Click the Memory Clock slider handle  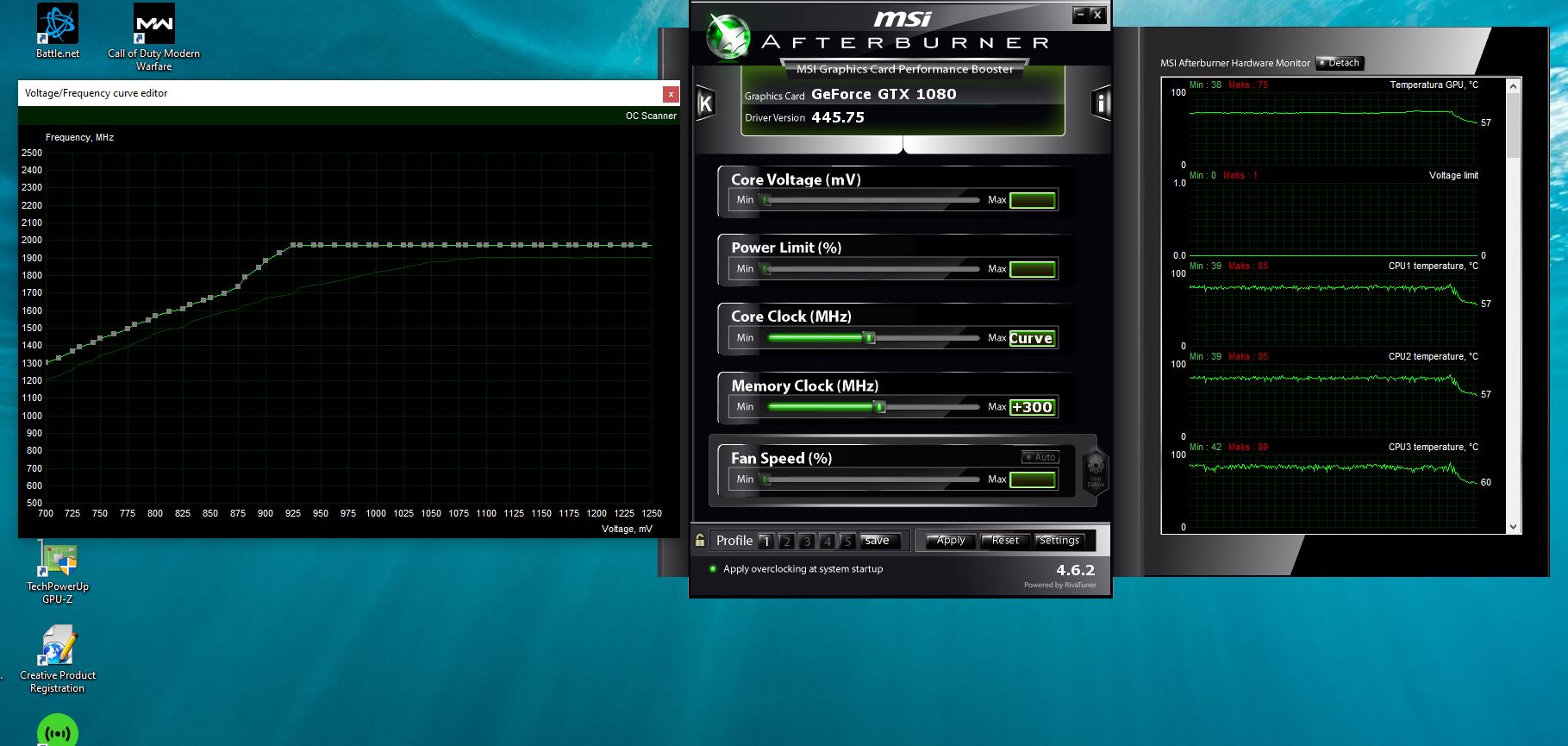880,407
